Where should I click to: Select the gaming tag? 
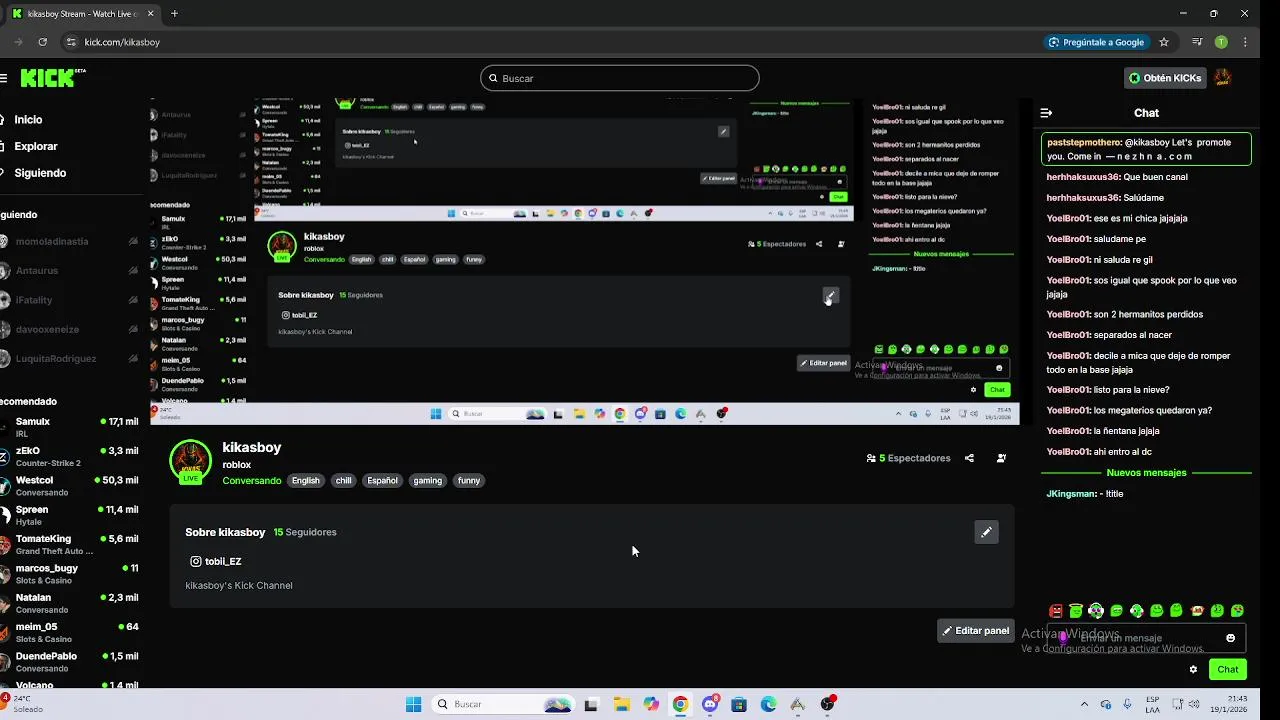427,481
